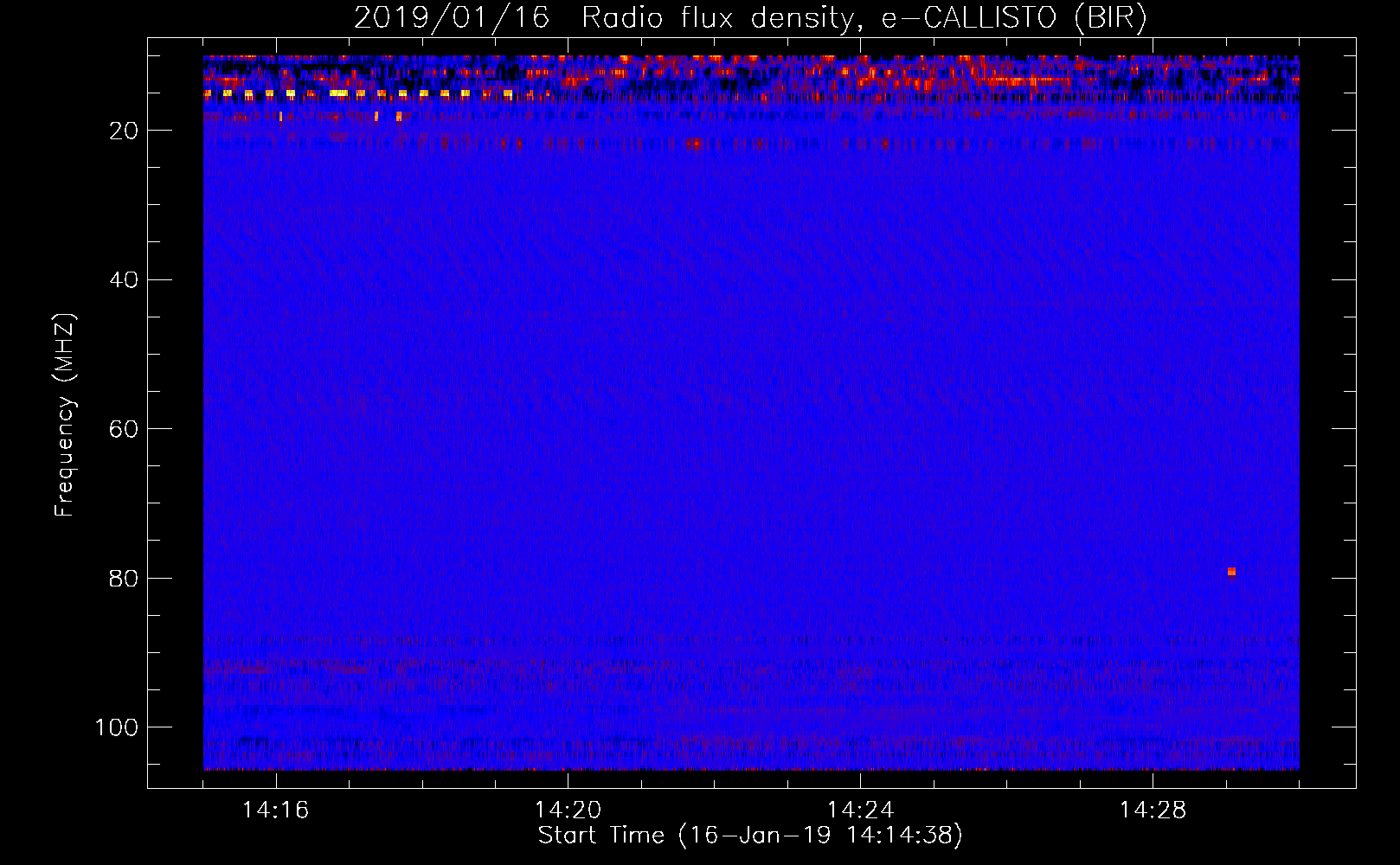The height and width of the screenshot is (865, 1400).
Task: Click the 60 frequency tick label
Action: click(124, 429)
